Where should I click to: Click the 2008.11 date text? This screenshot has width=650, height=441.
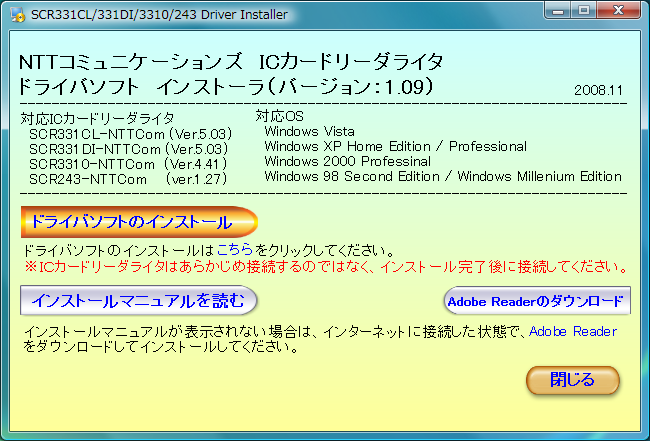click(x=598, y=90)
